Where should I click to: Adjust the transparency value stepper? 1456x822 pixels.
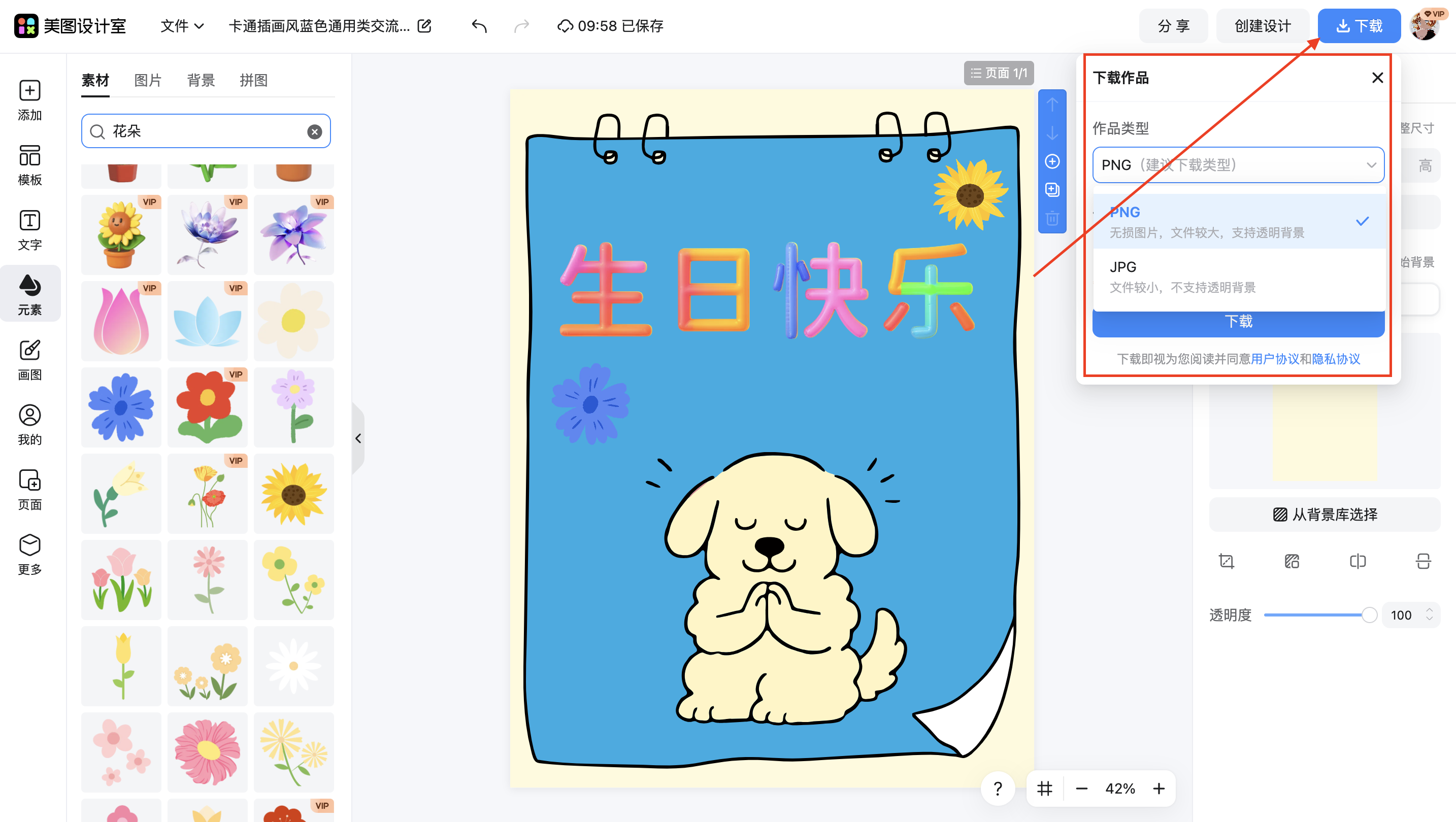[1430, 614]
